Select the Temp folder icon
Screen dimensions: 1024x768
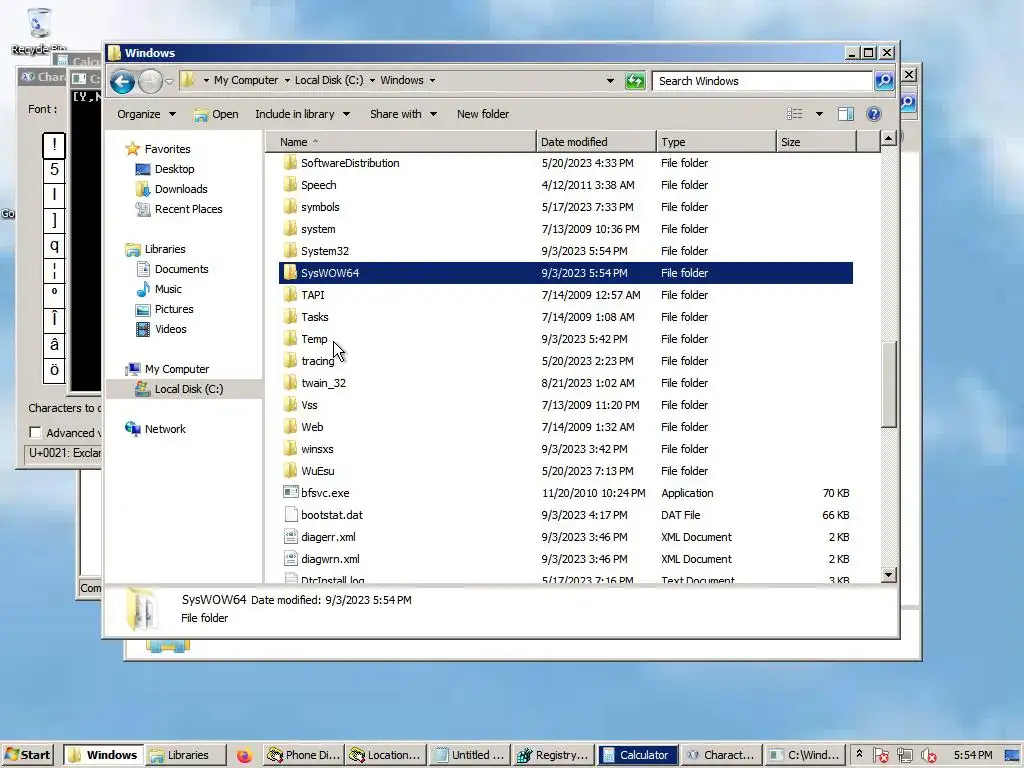(x=291, y=339)
